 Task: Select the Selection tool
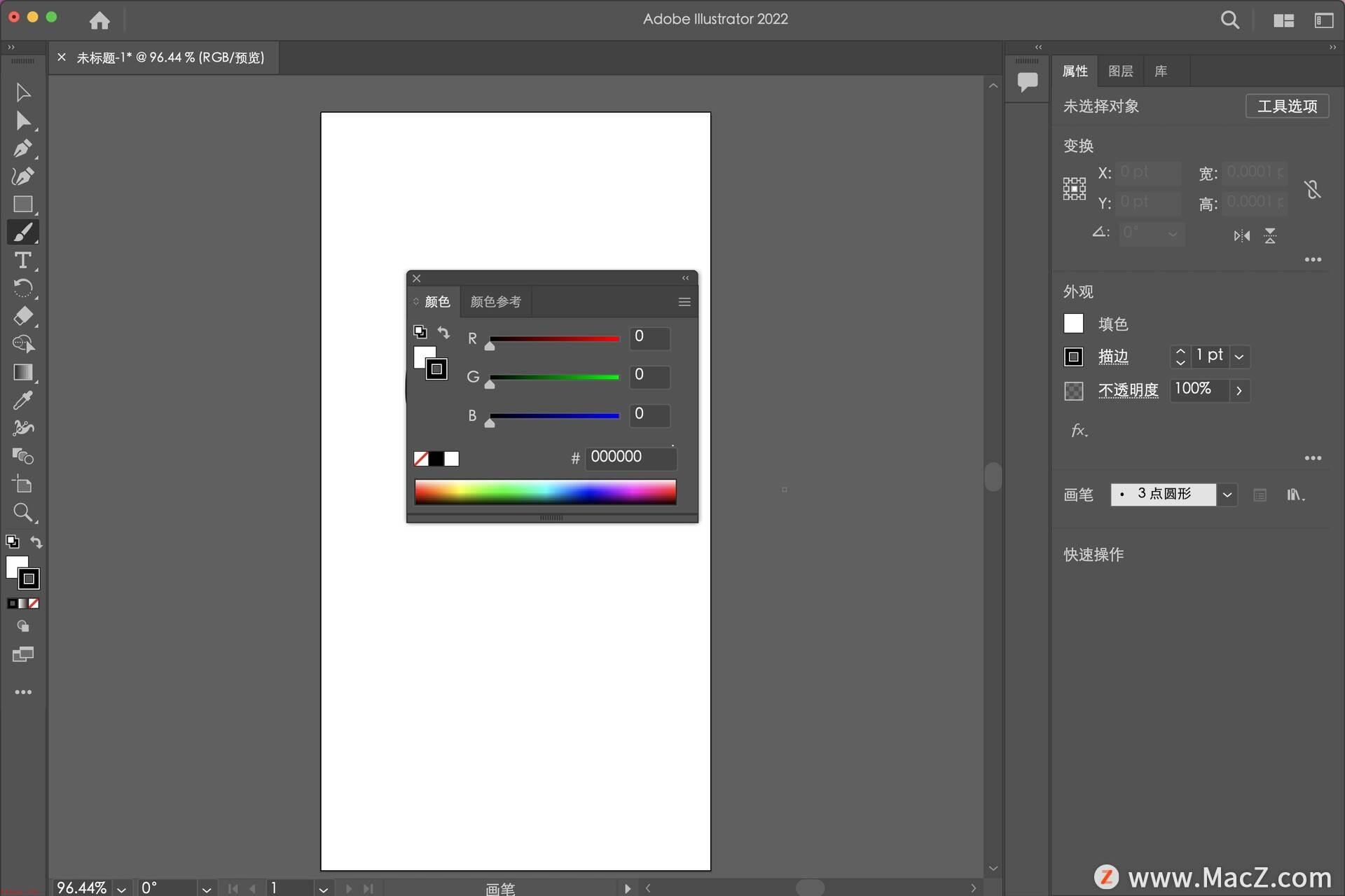pos(22,91)
